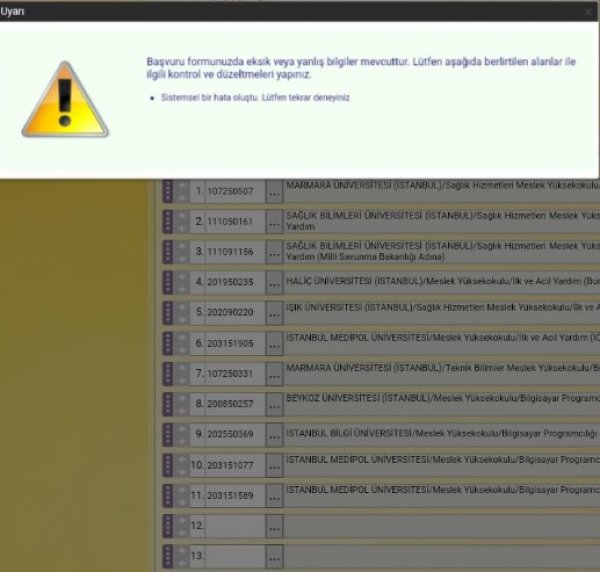Grab the drag handle of row 4
Viewport: 600px width, 572px height.
pyautogui.click(x=167, y=282)
